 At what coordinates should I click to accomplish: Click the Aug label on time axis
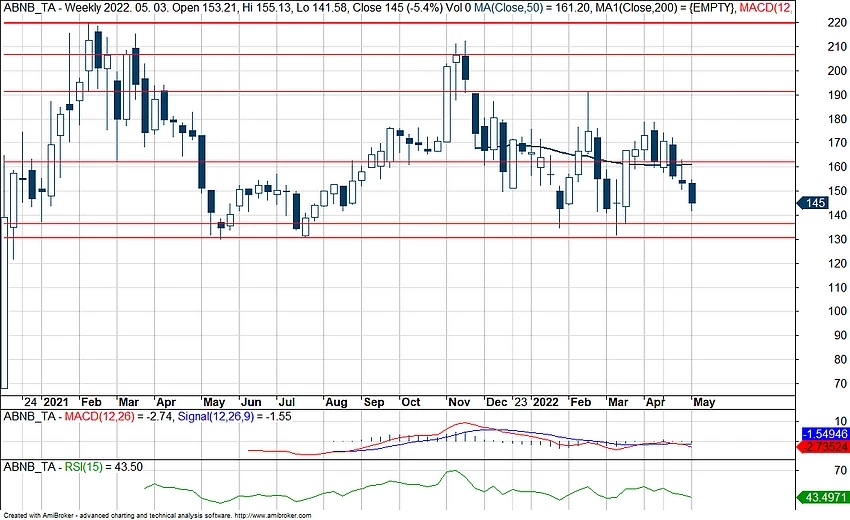336,402
